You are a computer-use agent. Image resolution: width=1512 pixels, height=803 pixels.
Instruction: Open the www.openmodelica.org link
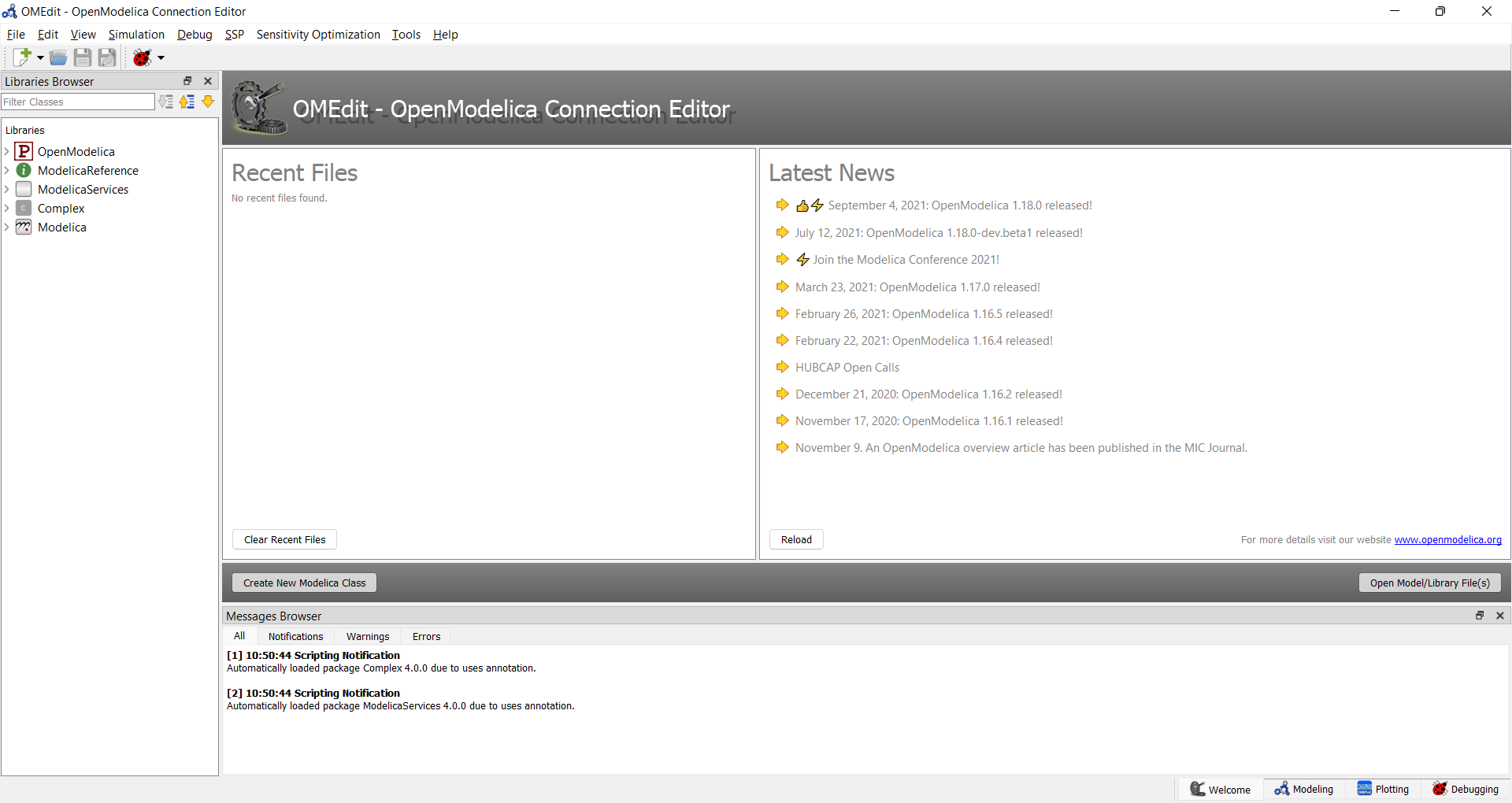[x=1447, y=539]
